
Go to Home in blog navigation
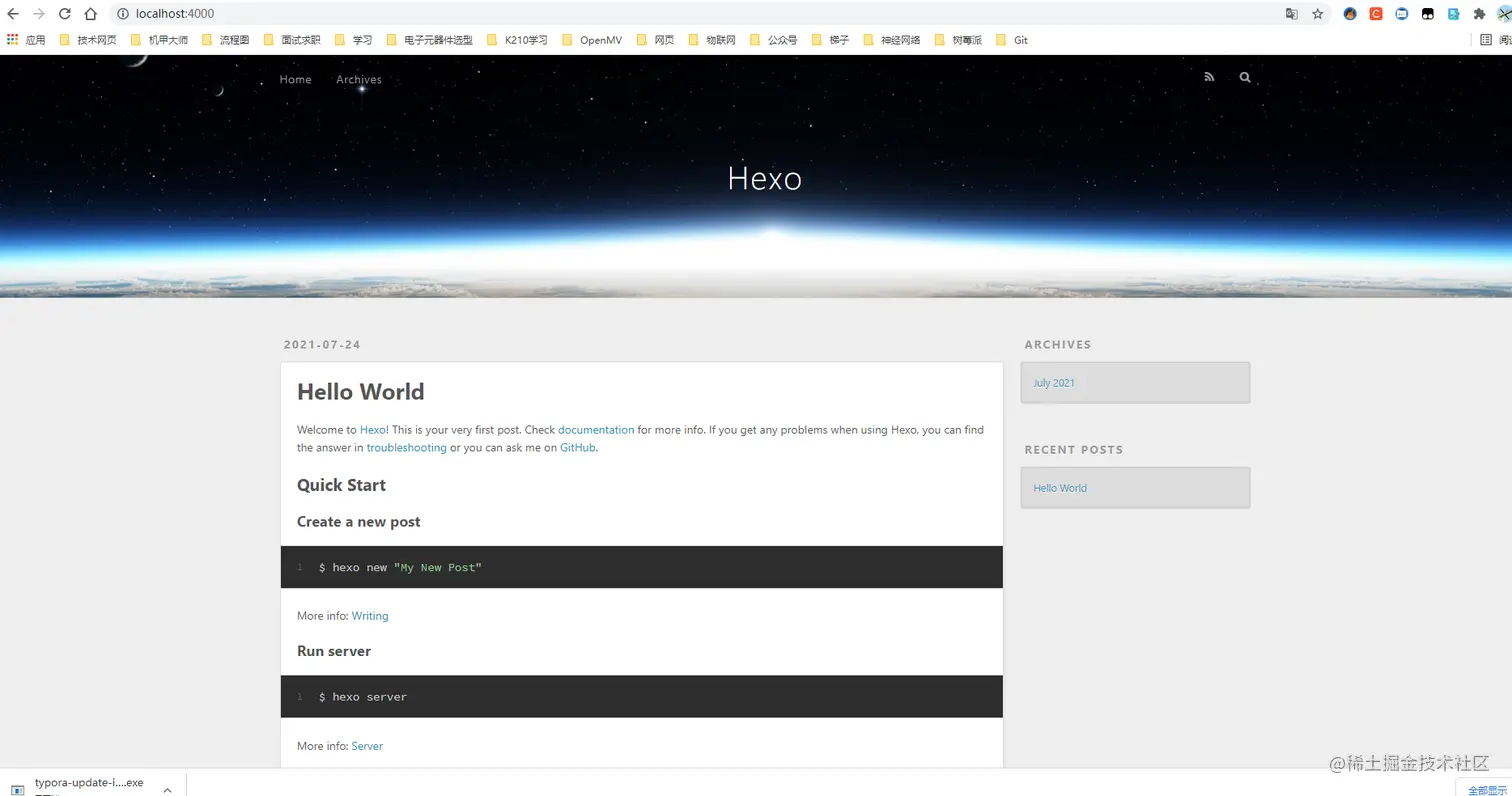pyautogui.click(x=295, y=79)
